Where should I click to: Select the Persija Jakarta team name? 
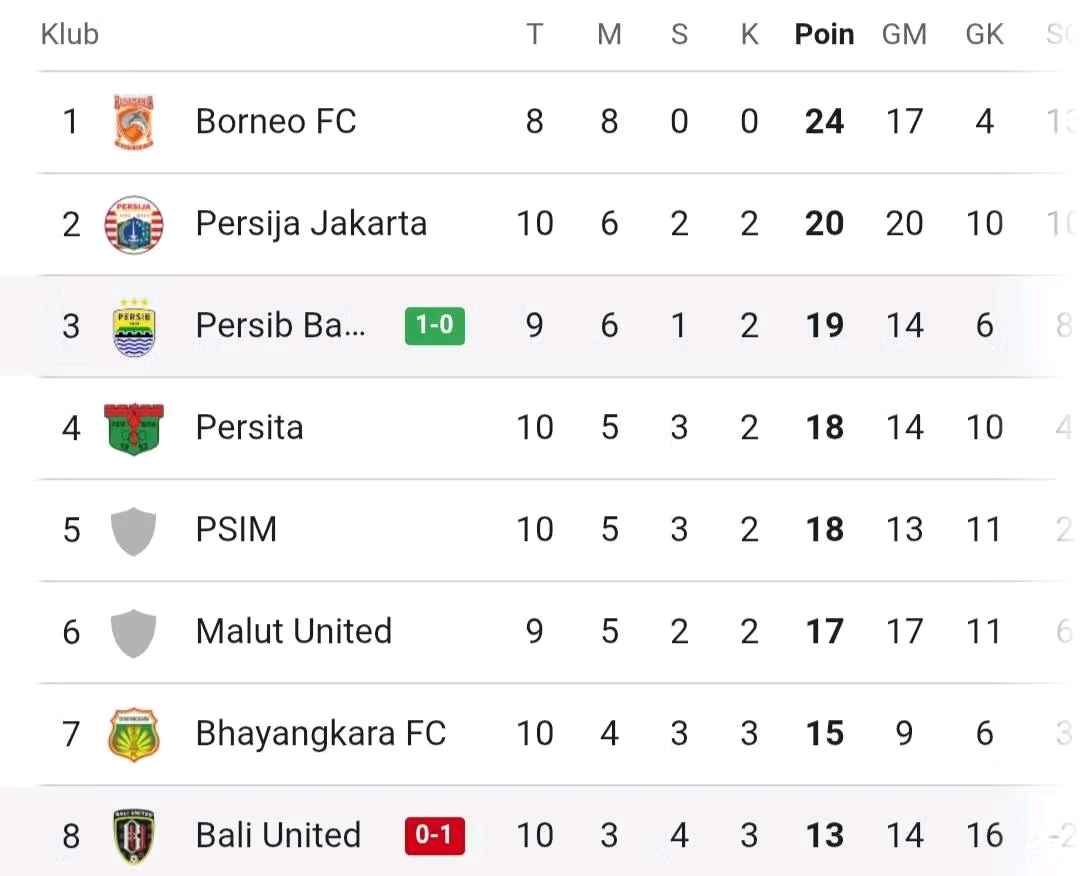coord(310,223)
